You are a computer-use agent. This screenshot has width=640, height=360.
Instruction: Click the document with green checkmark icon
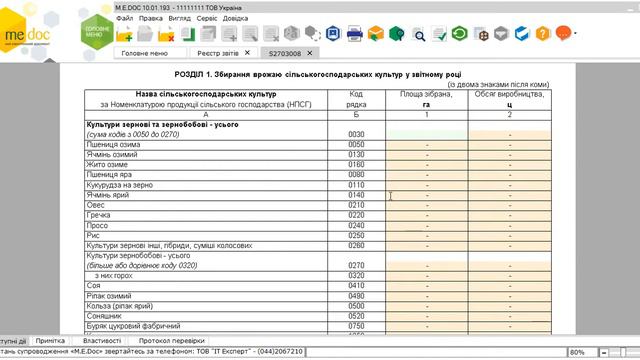[x=439, y=34]
